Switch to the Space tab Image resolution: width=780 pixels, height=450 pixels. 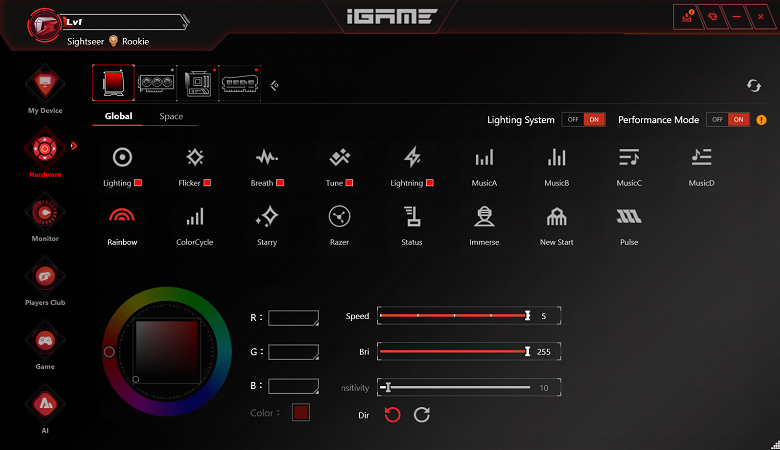171,117
